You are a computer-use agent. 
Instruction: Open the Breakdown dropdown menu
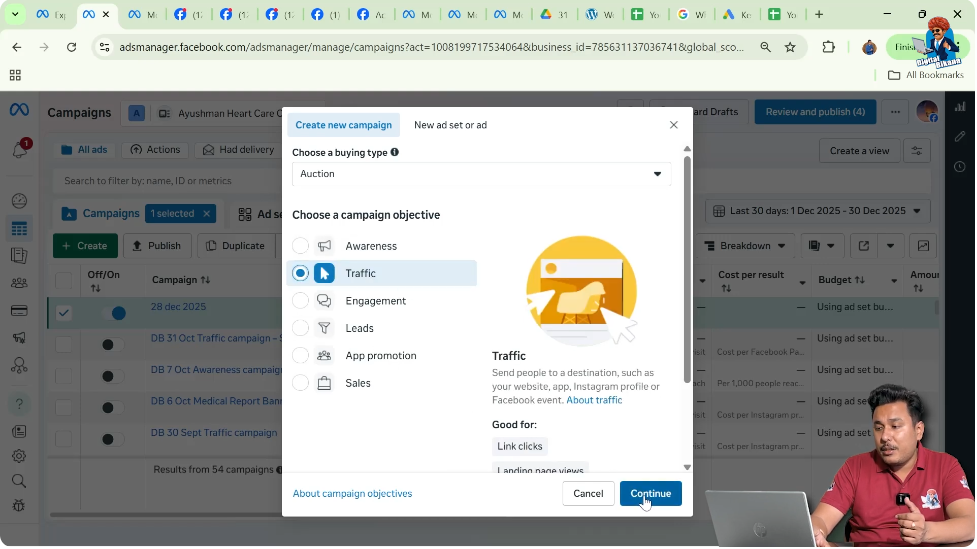click(x=745, y=246)
